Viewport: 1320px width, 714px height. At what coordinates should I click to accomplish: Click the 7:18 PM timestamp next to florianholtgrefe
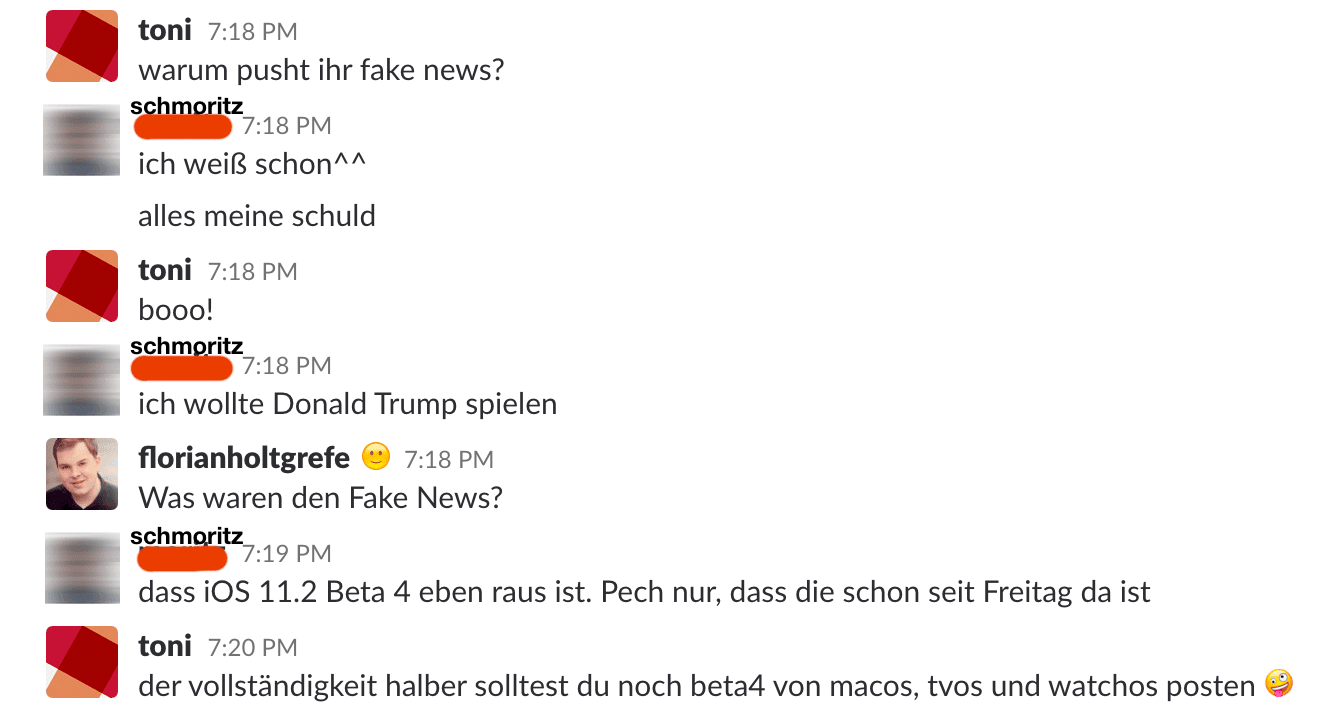(449, 460)
